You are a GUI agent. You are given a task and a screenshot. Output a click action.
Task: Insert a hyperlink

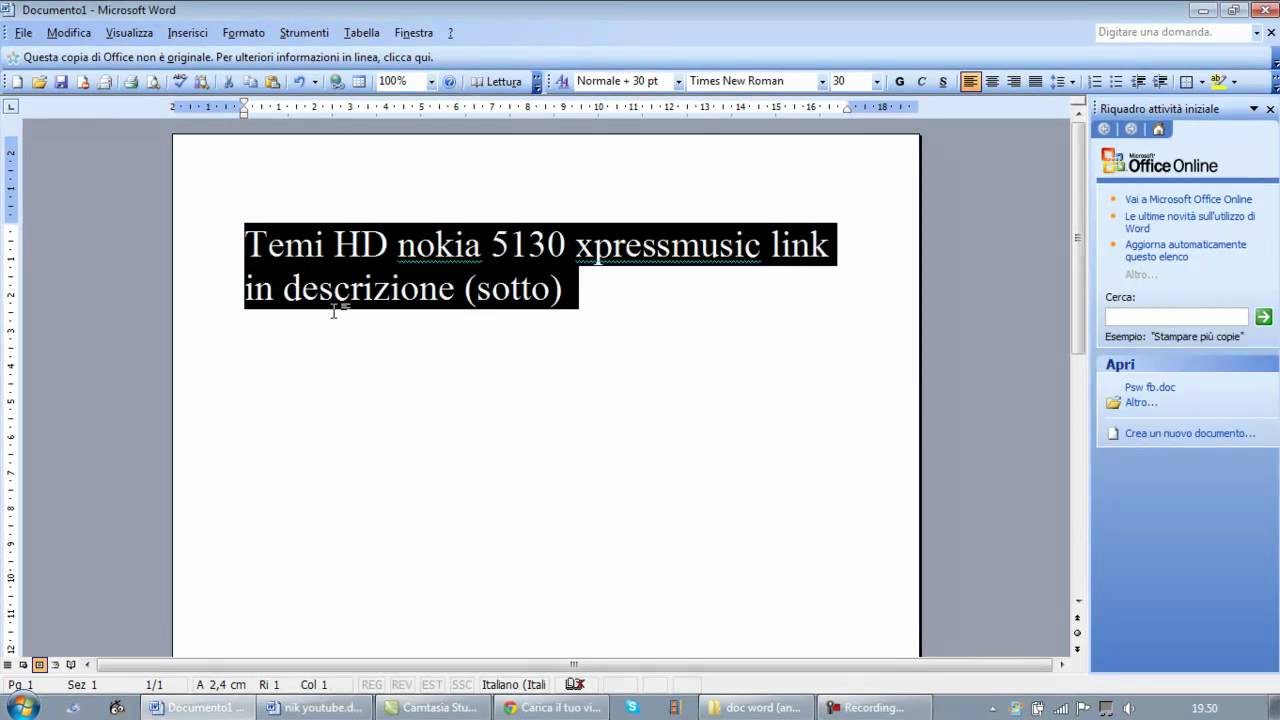[337, 82]
